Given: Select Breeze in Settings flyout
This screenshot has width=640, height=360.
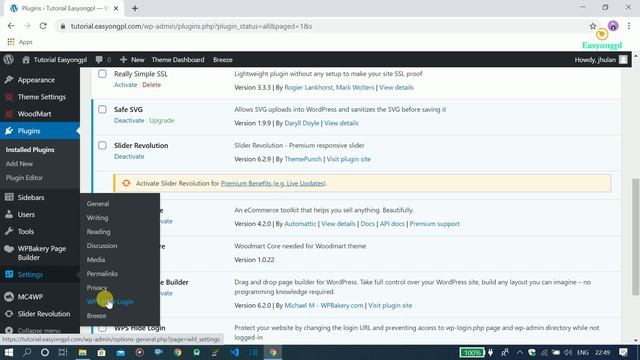Looking at the screenshot, I should pyautogui.click(x=96, y=316).
